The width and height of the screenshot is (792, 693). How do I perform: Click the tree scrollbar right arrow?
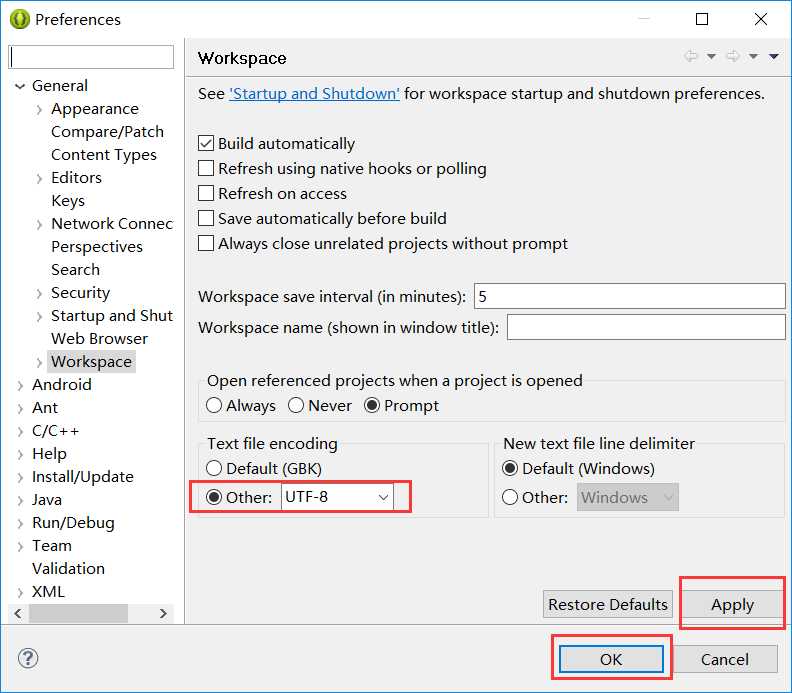coord(163,613)
